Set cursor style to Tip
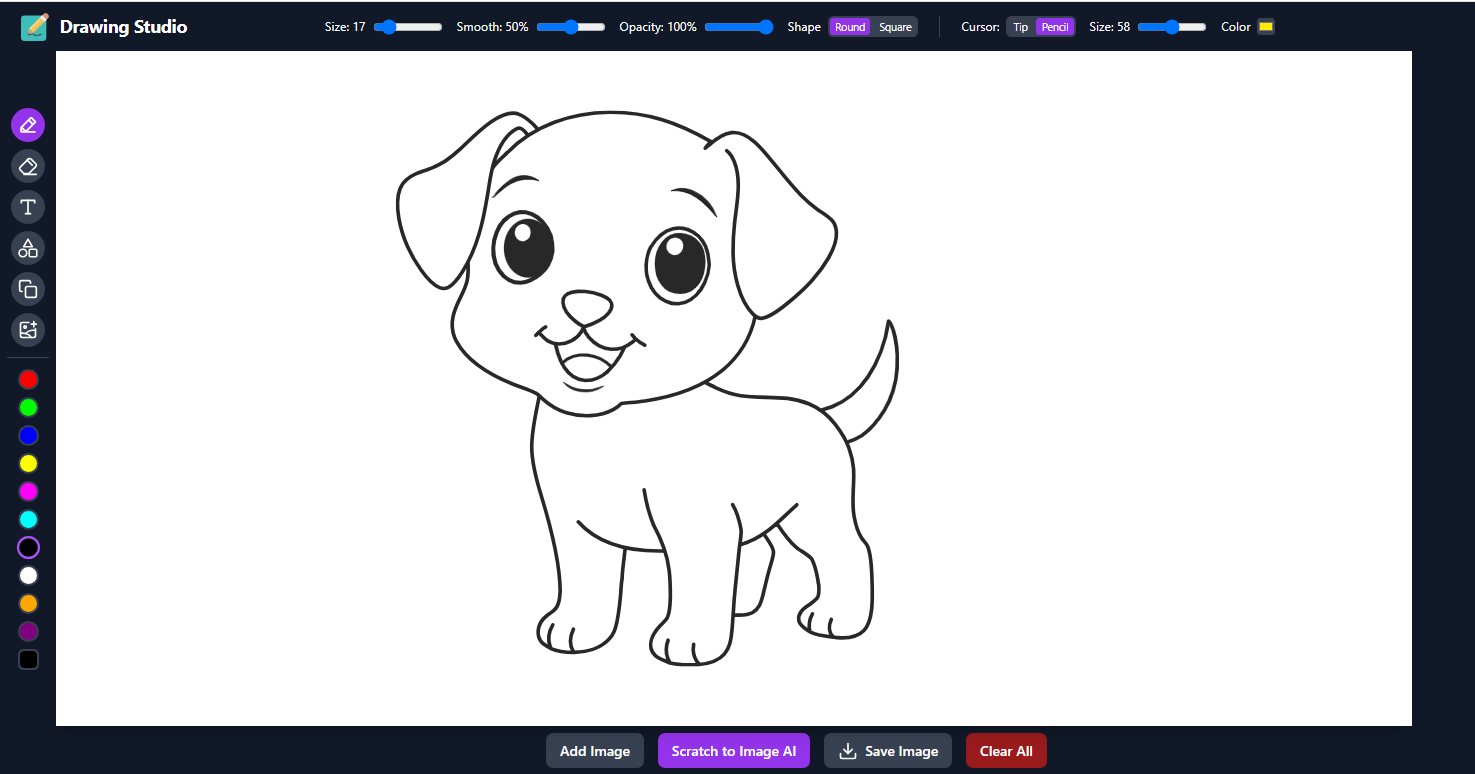Image resolution: width=1475 pixels, height=774 pixels. click(1020, 27)
